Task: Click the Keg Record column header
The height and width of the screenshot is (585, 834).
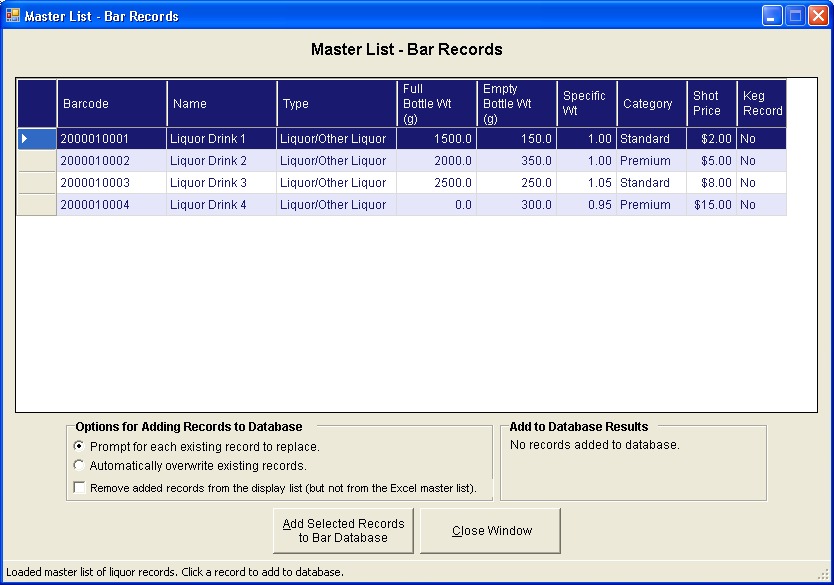Action: tap(761, 104)
